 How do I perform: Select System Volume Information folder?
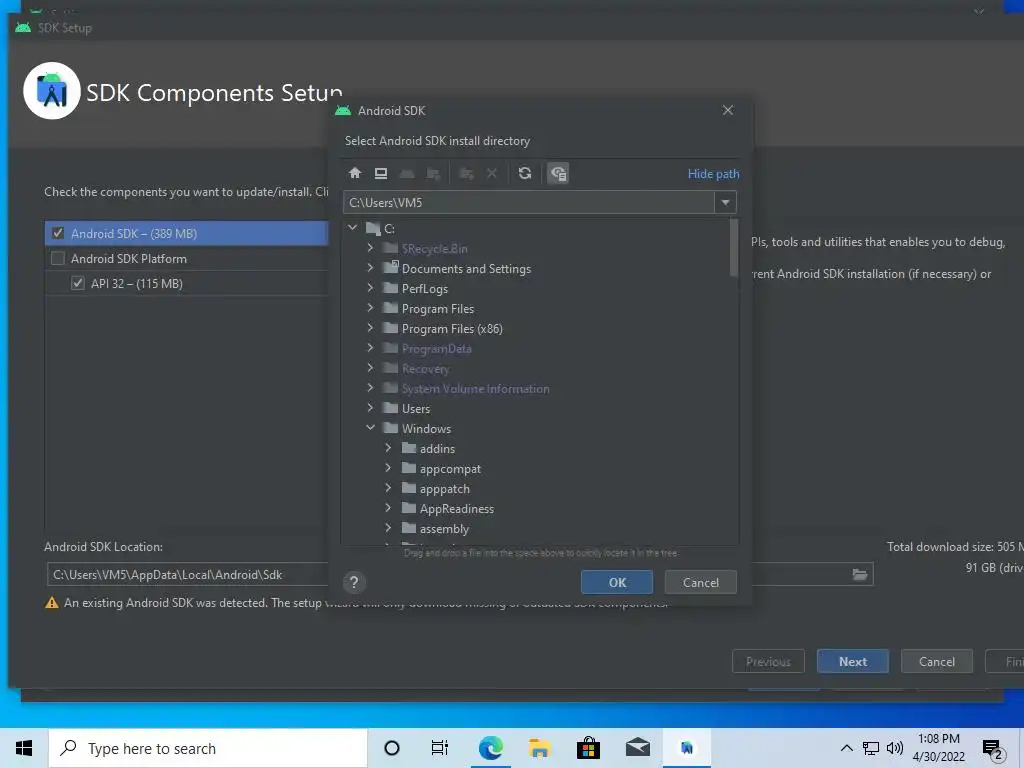475,389
